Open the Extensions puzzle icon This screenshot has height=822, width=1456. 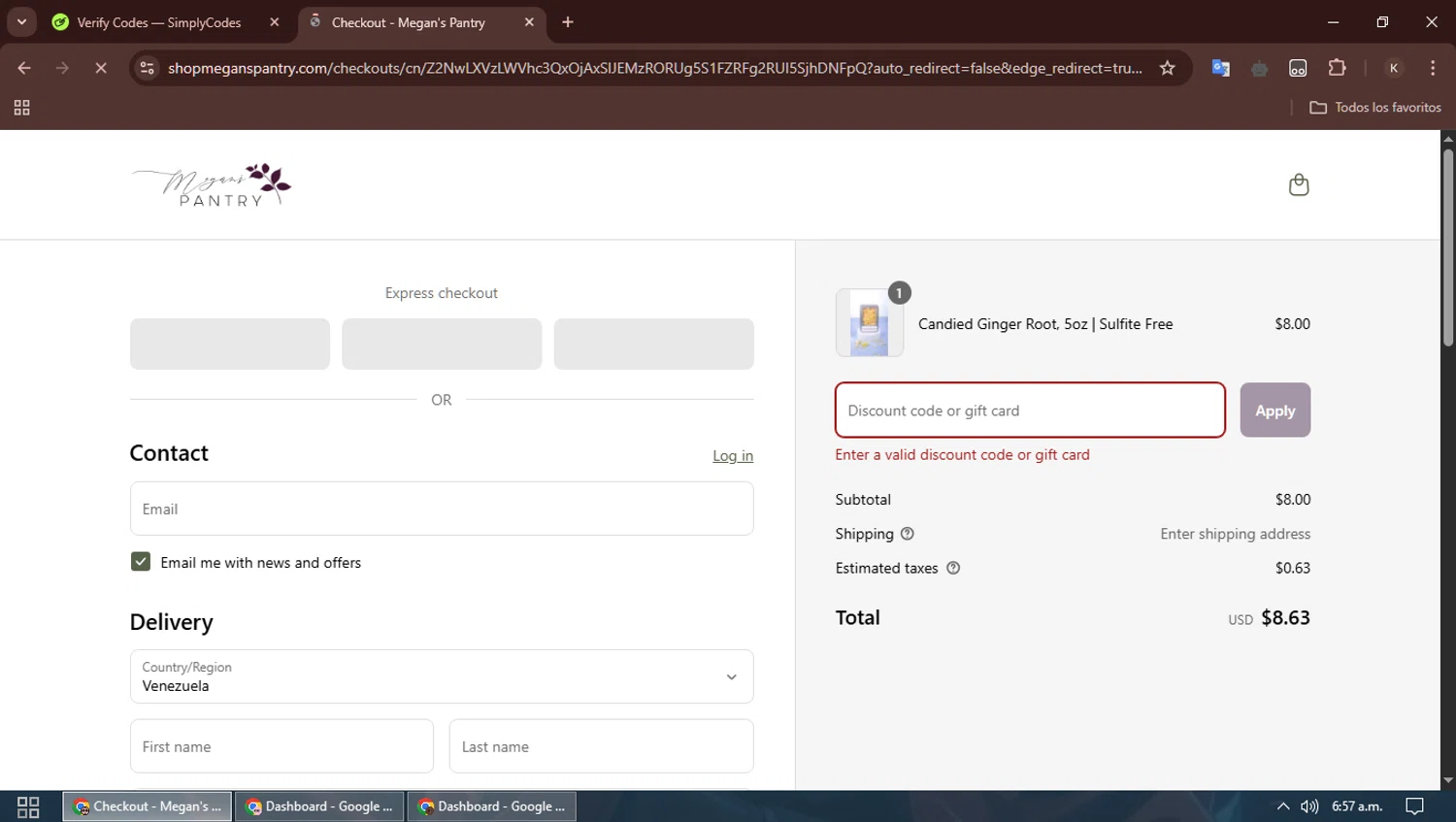point(1338,68)
